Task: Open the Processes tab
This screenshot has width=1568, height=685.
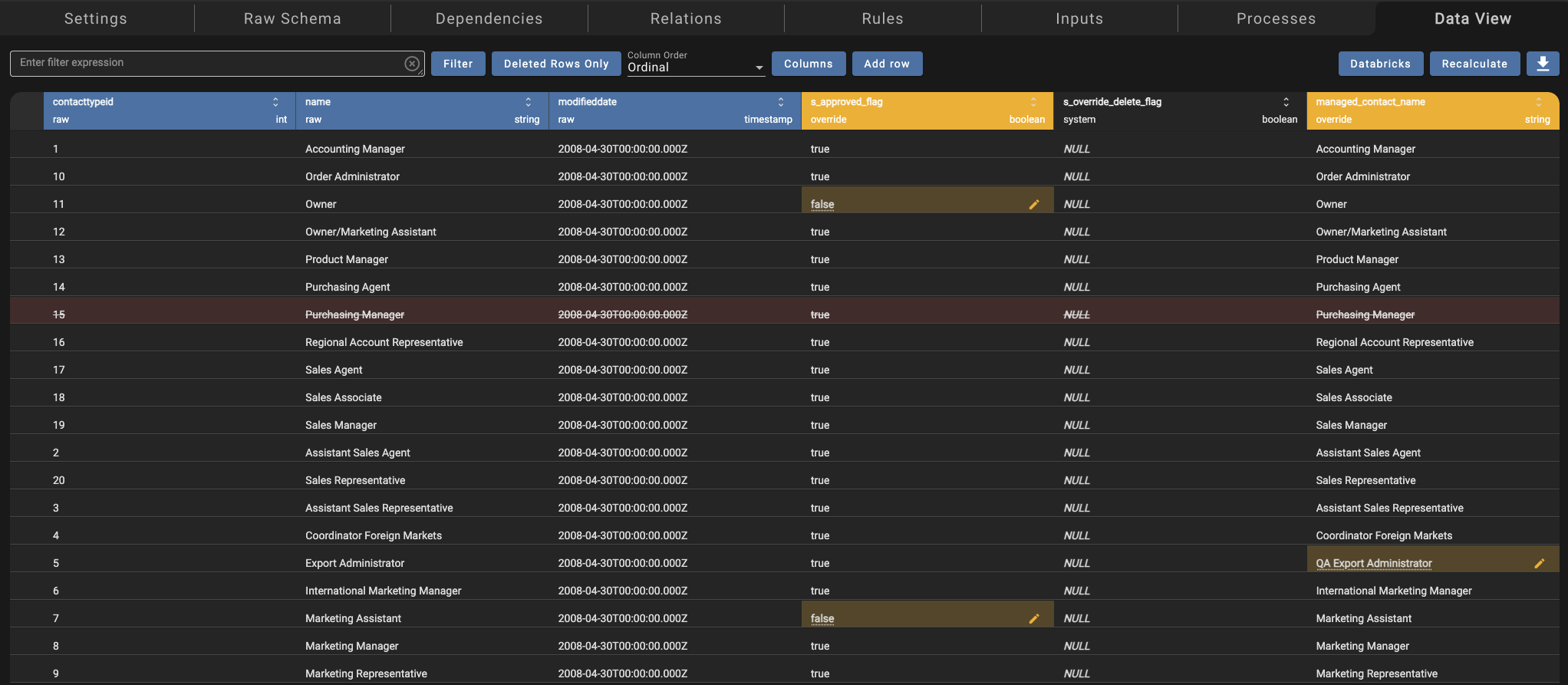Action: click(x=1276, y=18)
